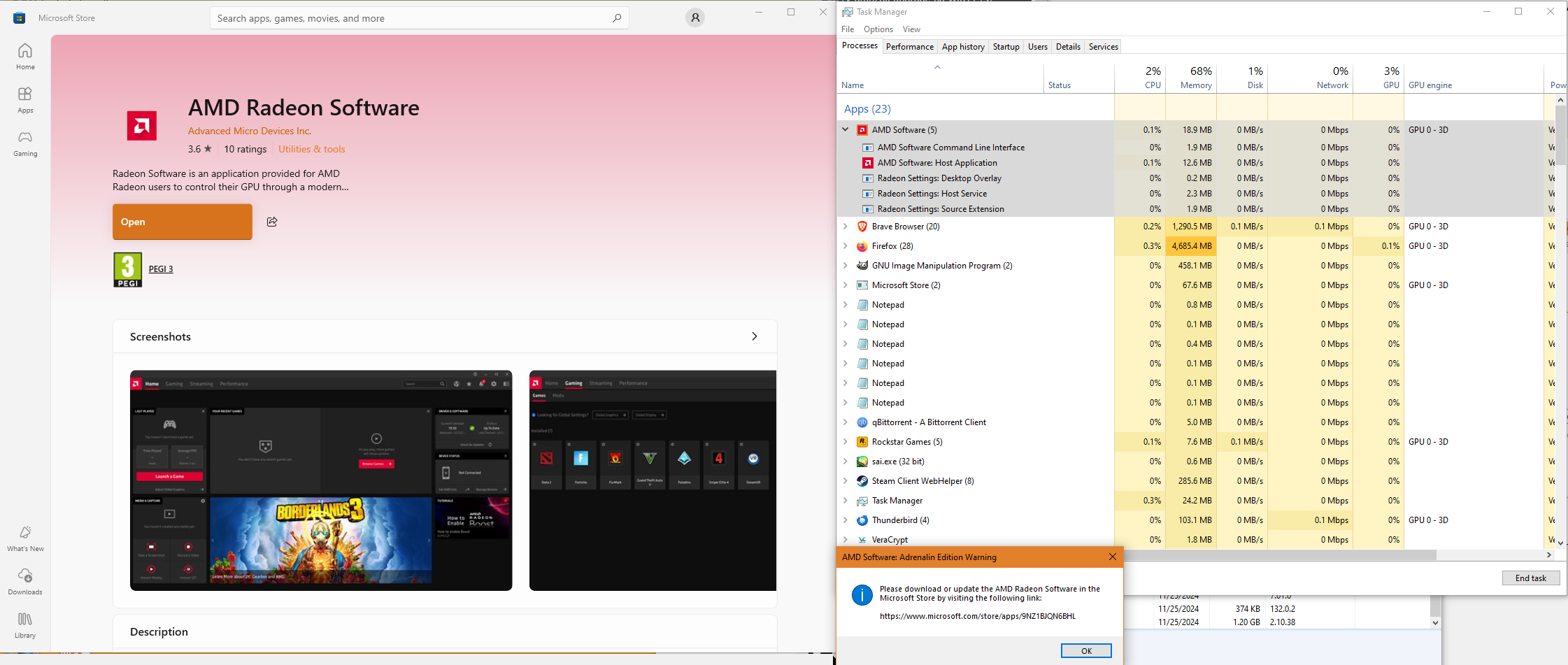Expand the Brave Browser process group
Viewport: 1568px width, 665px height.
click(x=846, y=227)
